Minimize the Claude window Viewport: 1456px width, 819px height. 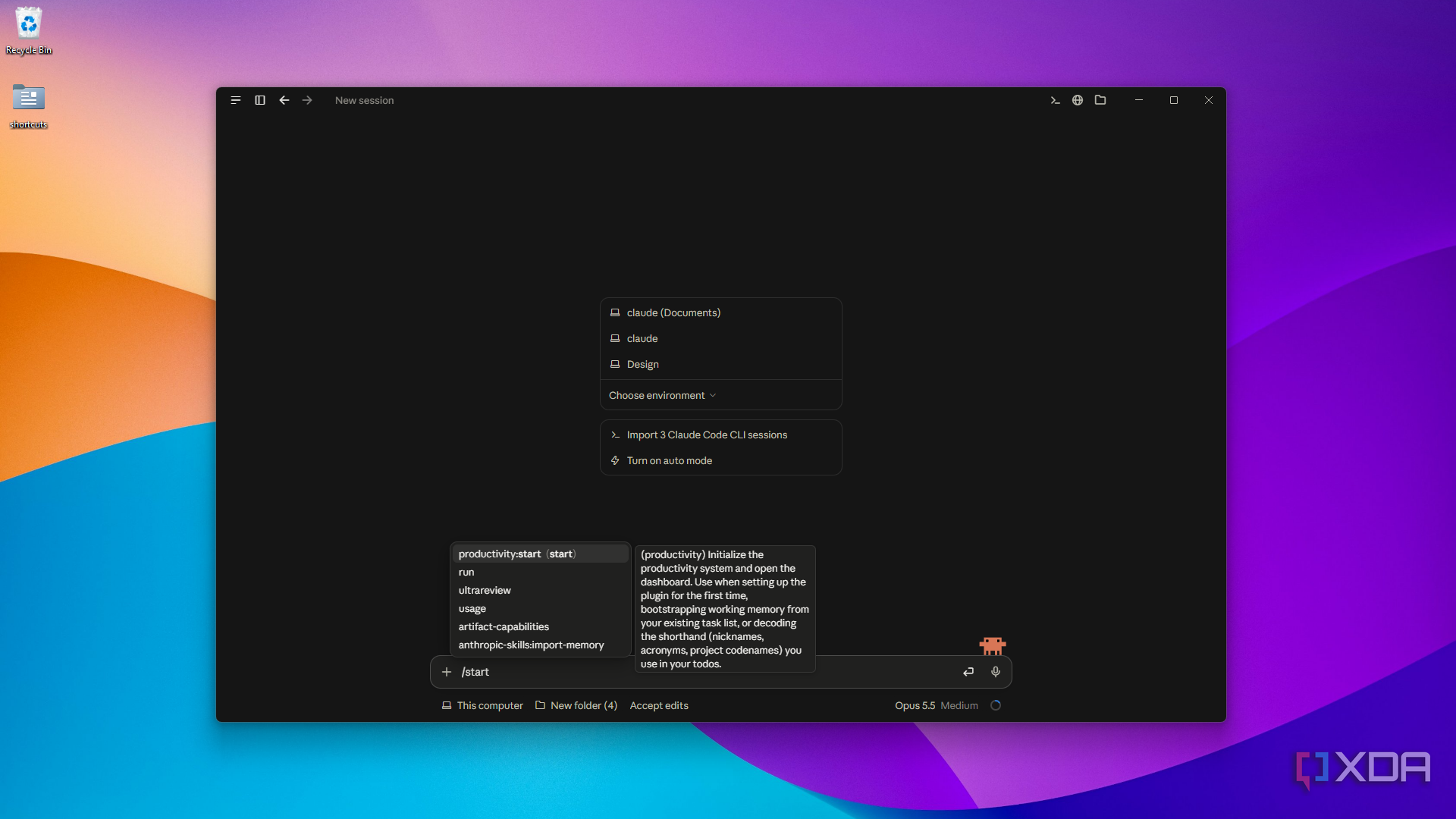pos(1139,100)
